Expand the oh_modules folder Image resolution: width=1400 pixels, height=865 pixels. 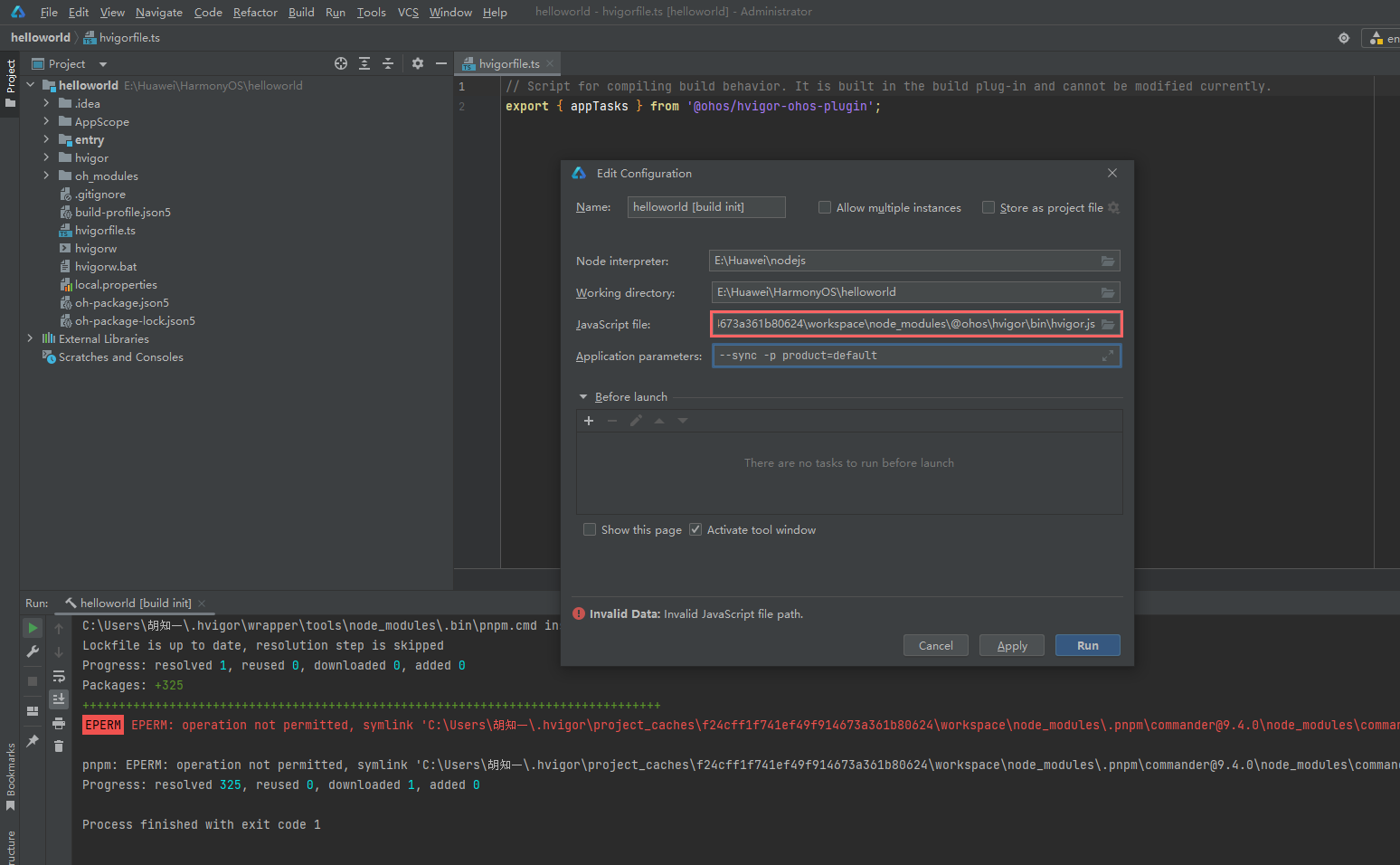(46, 176)
